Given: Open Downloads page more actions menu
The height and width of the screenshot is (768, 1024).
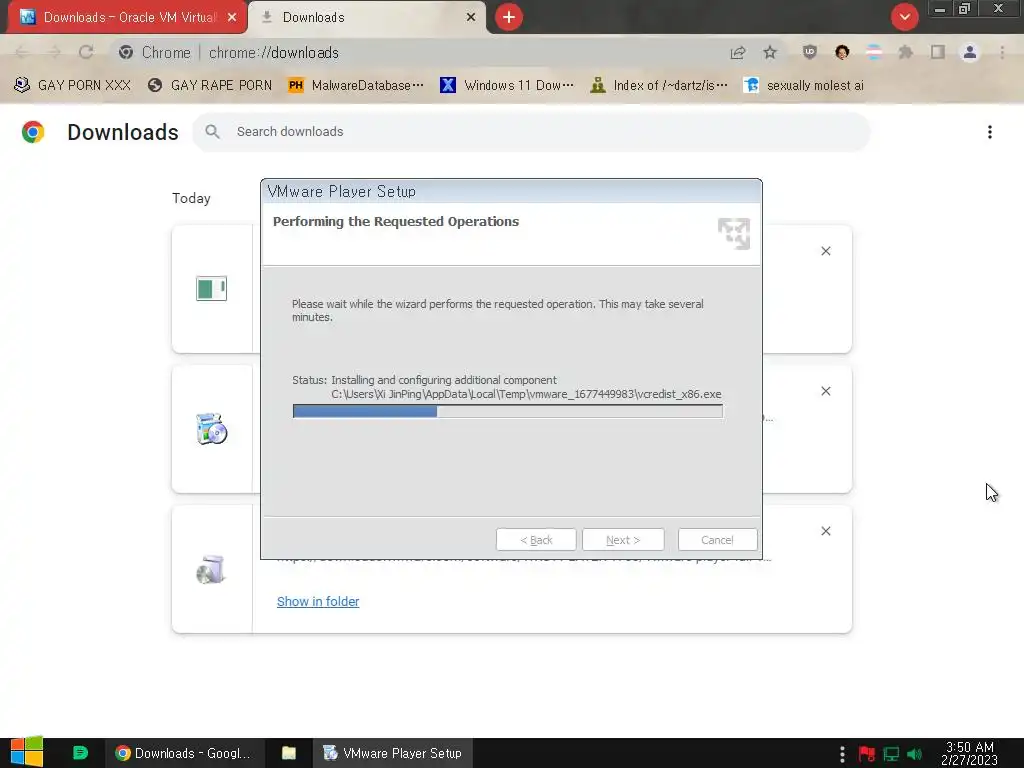Looking at the screenshot, I should click(x=990, y=132).
